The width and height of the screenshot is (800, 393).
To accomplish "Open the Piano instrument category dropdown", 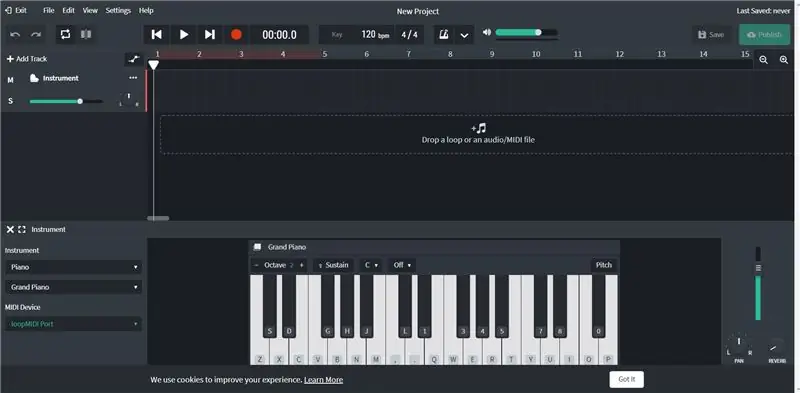I will click(73, 267).
